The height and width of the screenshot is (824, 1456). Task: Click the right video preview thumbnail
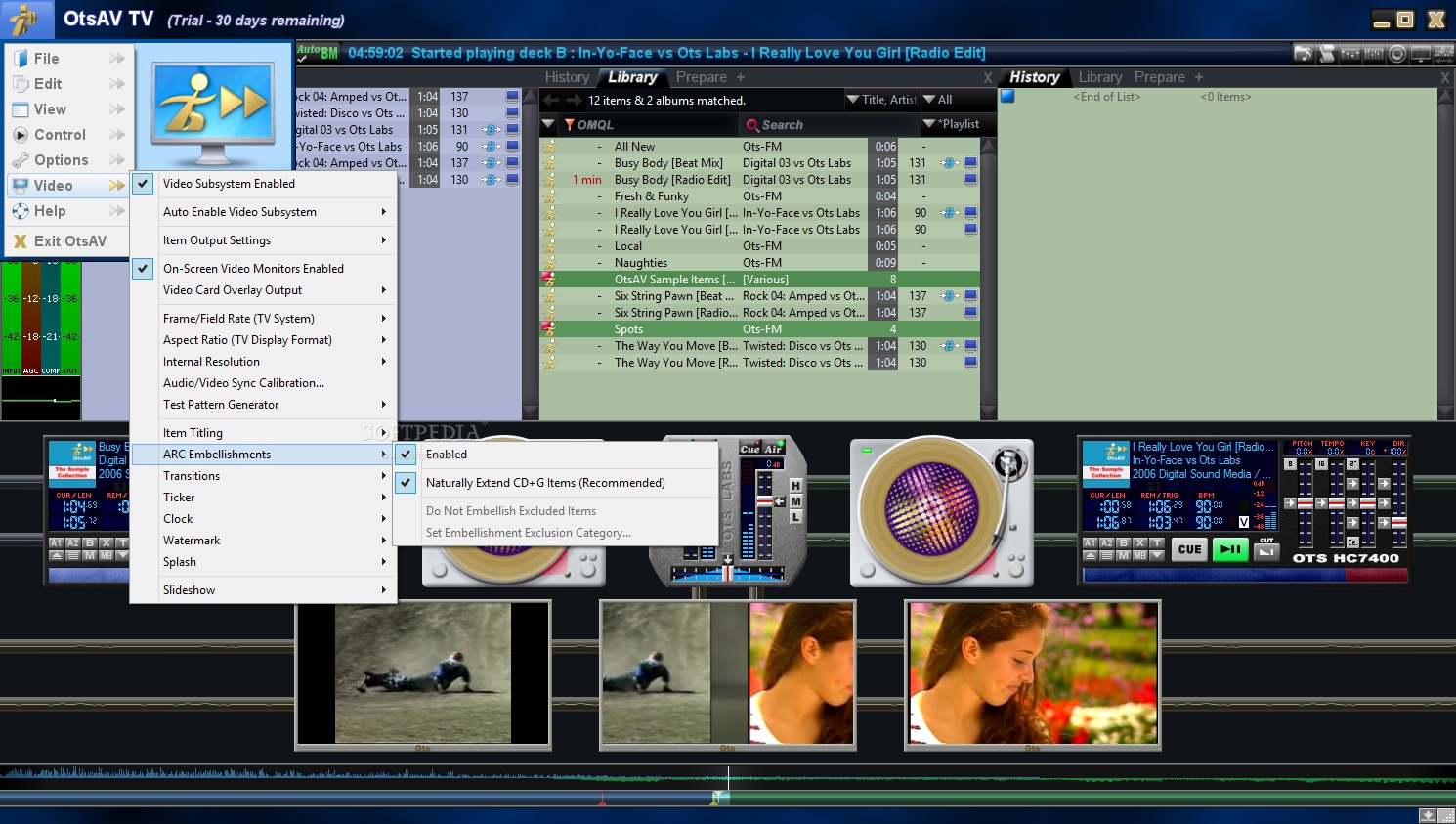(1033, 673)
